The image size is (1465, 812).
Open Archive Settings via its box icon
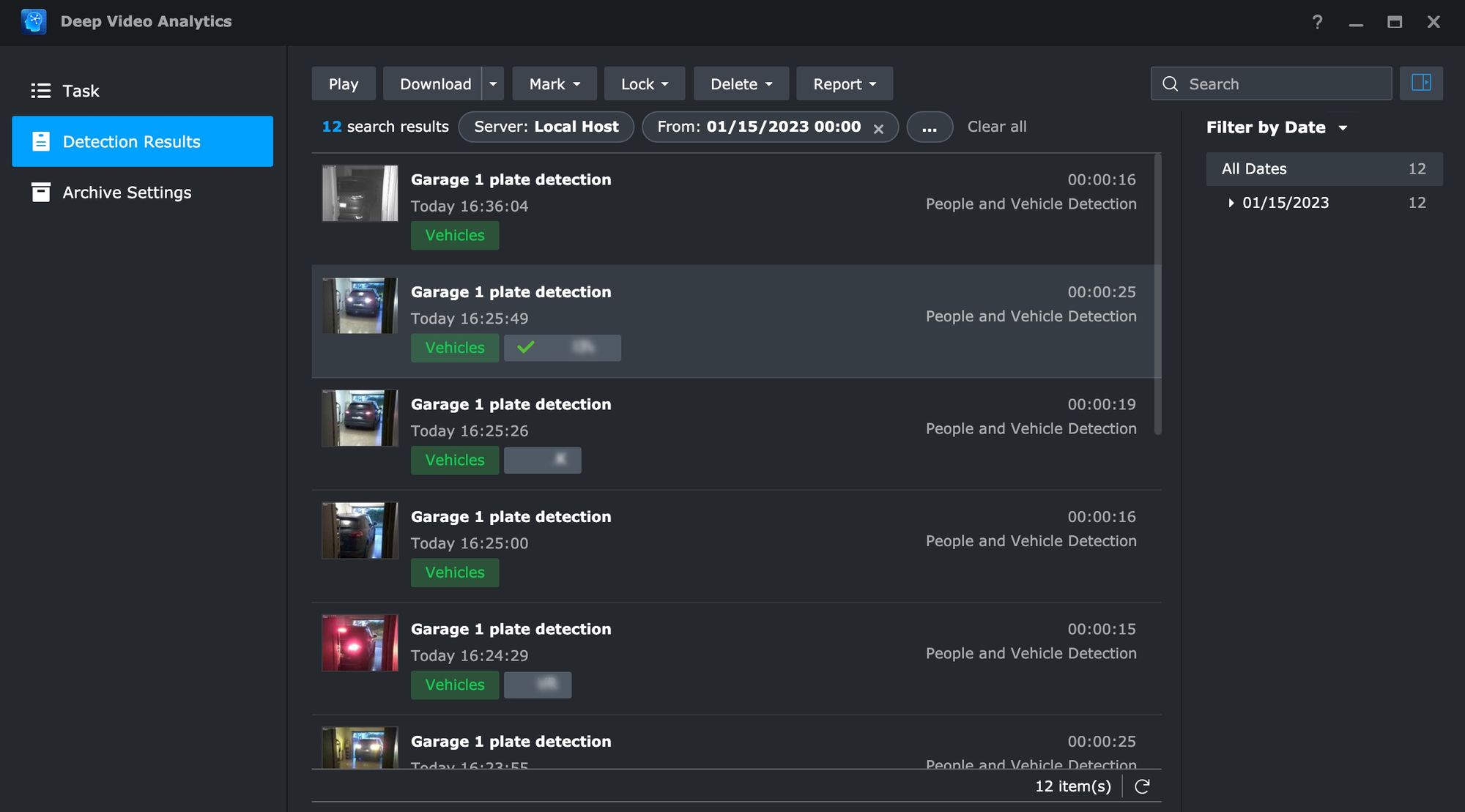pyautogui.click(x=41, y=193)
